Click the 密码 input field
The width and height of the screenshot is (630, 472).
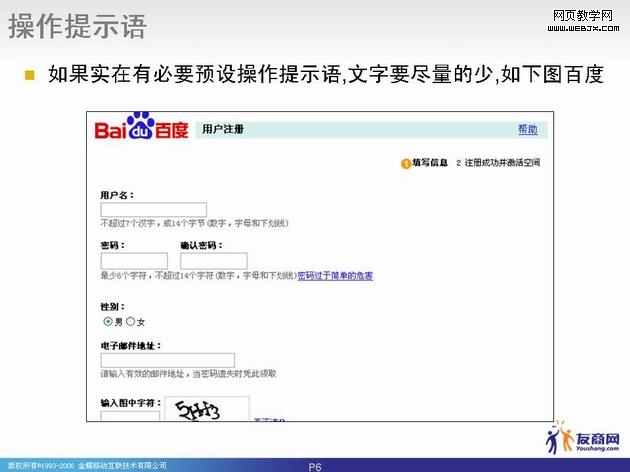[x=133, y=261]
